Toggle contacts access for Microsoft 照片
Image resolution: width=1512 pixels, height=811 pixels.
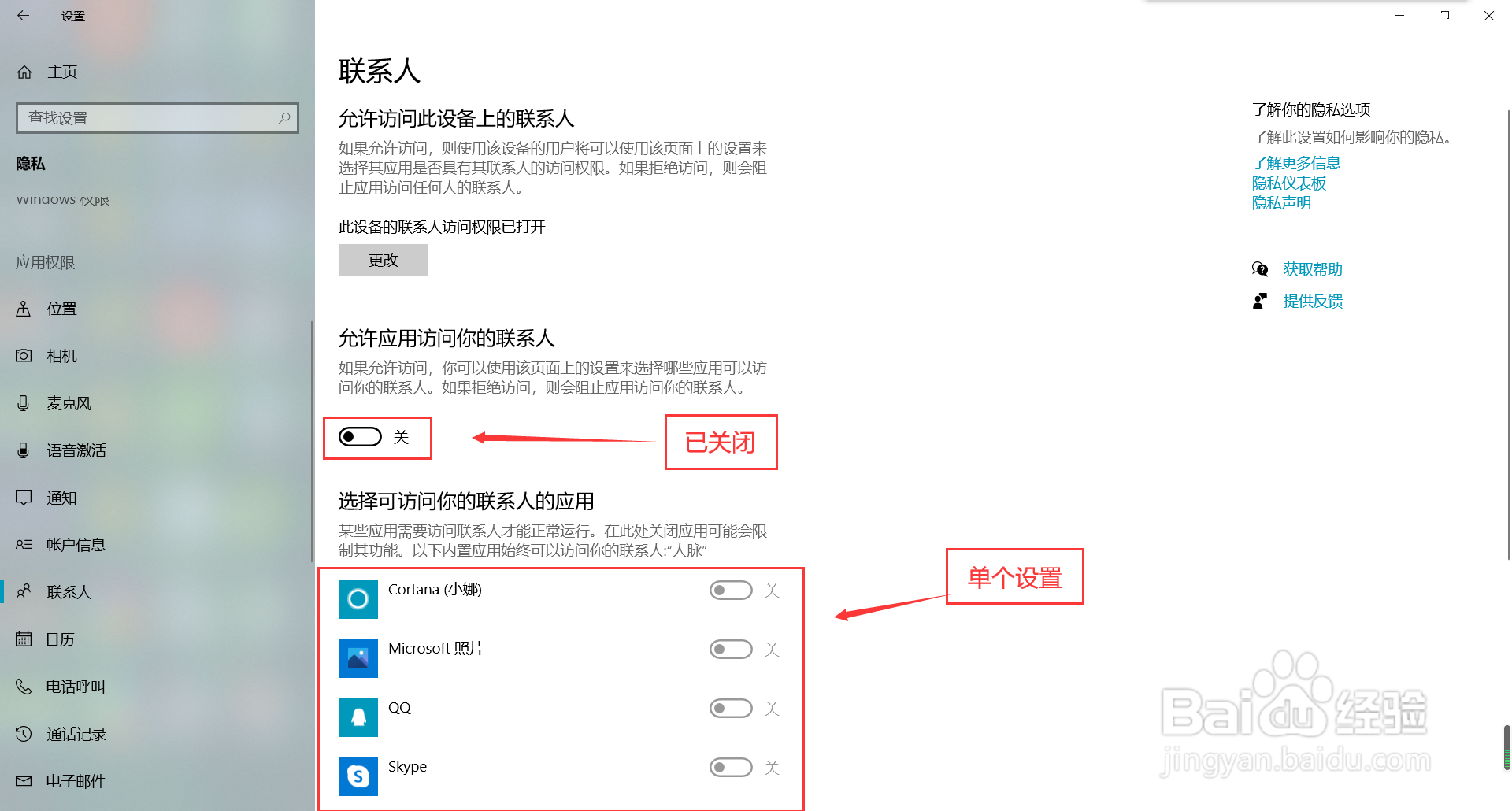coord(731,650)
